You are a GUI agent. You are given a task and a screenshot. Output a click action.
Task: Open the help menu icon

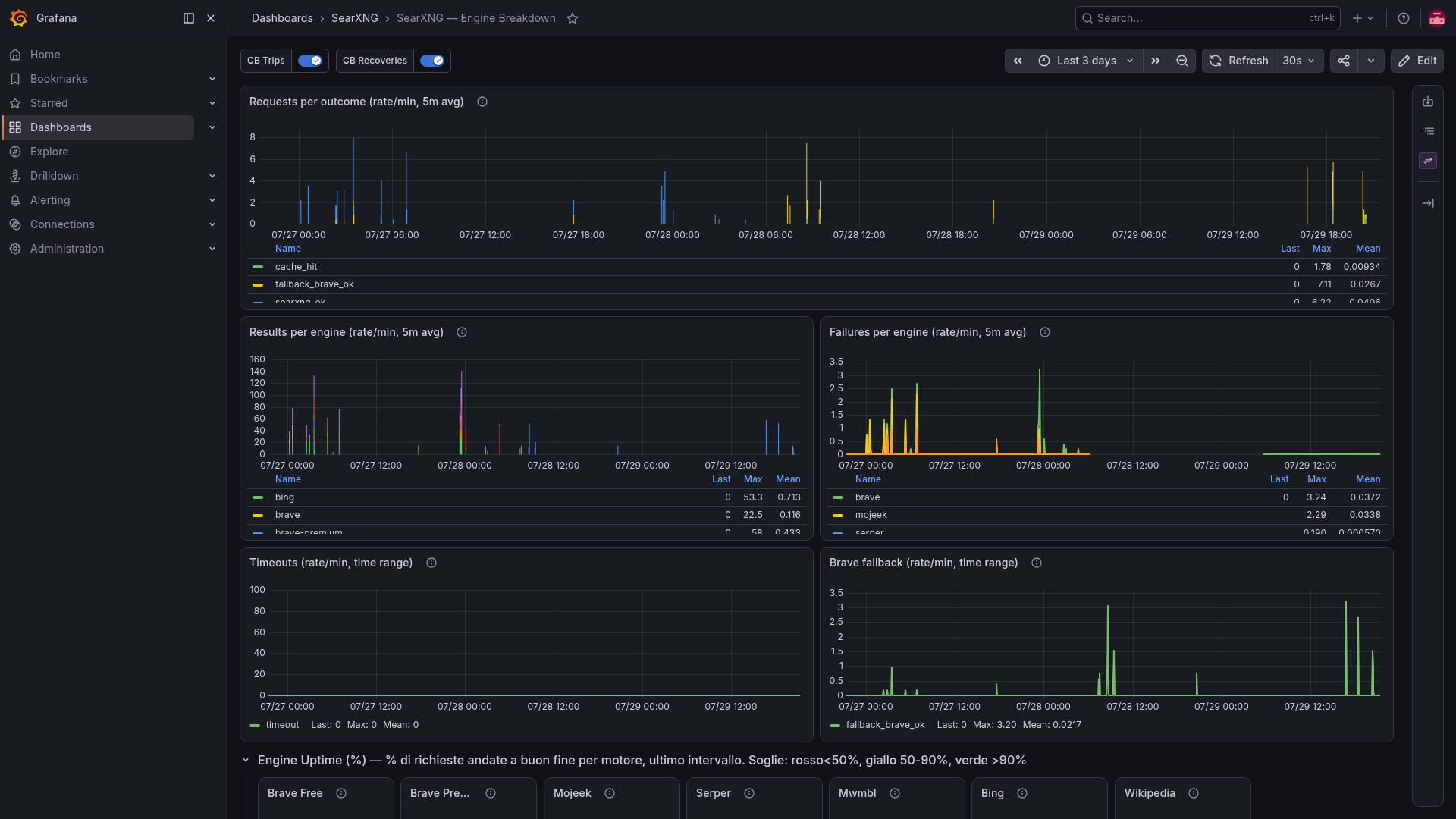1404,18
